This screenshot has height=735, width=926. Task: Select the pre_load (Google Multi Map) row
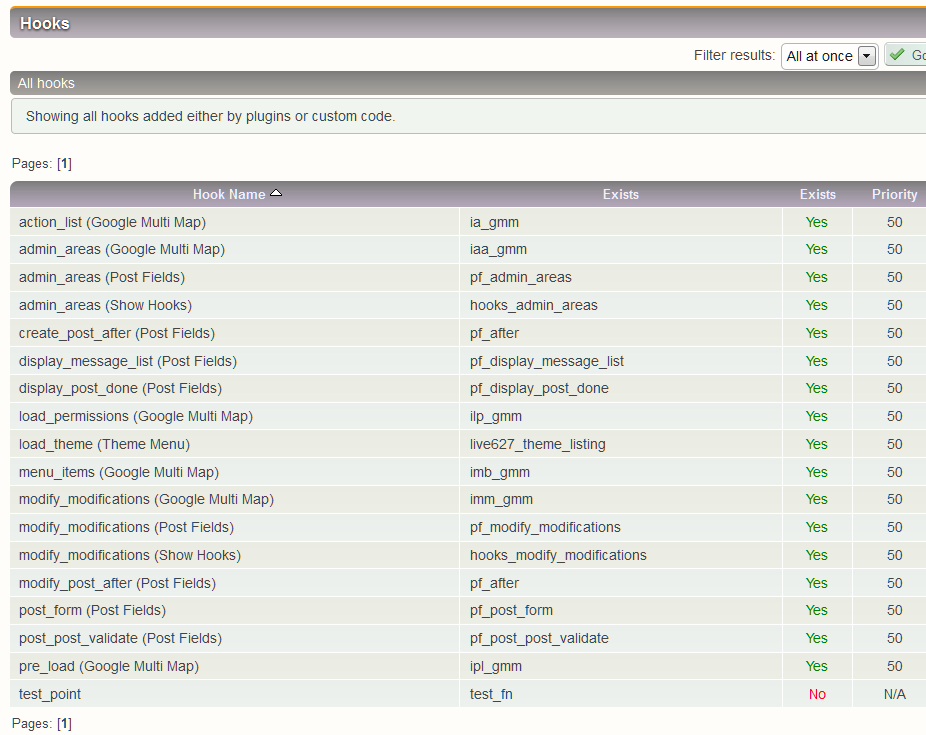pos(108,666)
